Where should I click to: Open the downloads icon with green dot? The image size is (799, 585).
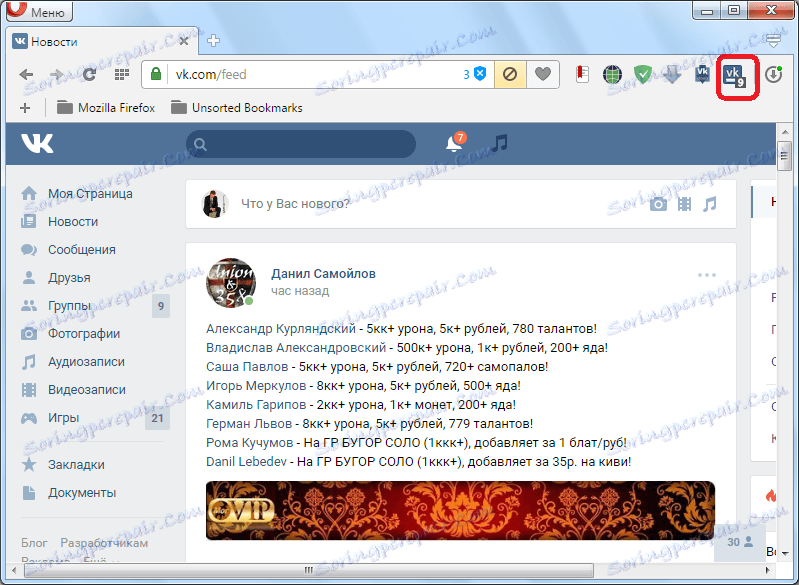coord(774,74)
